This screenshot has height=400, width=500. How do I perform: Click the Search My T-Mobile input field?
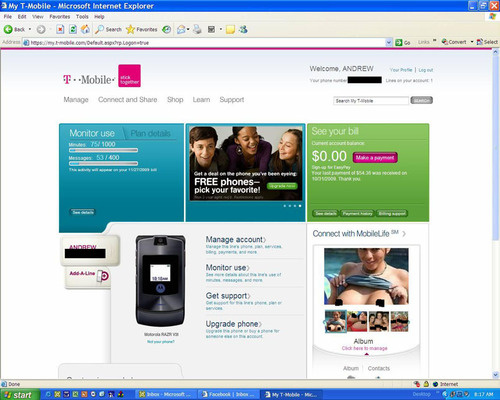[371, 101]
